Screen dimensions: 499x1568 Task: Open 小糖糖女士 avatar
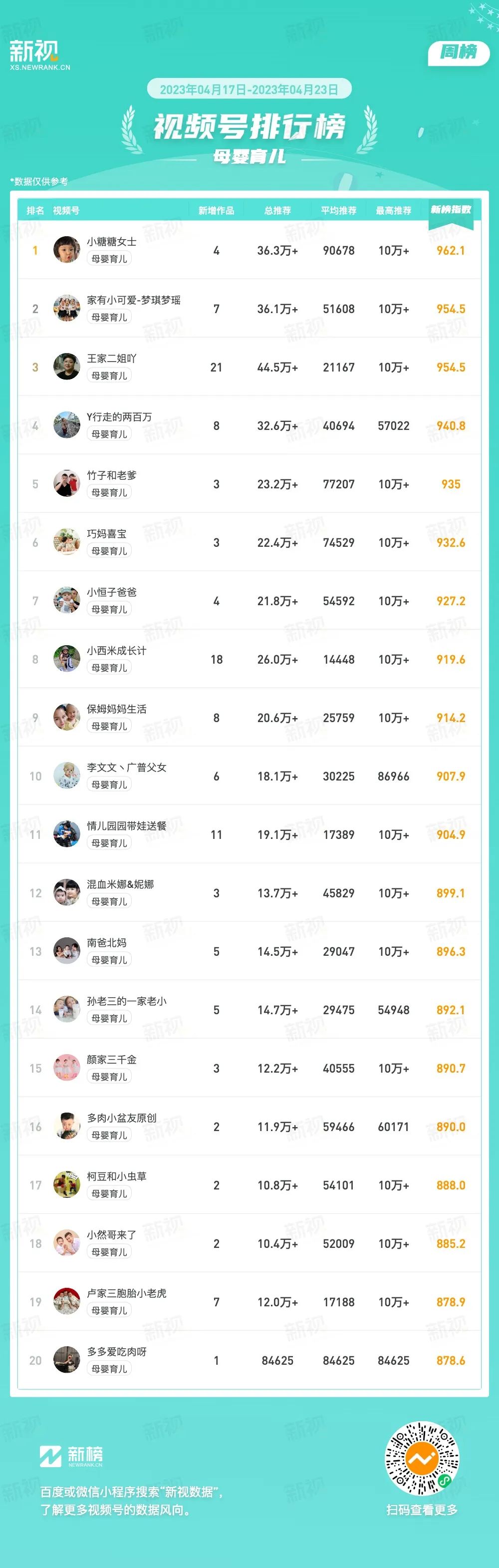tap(67, 250)
